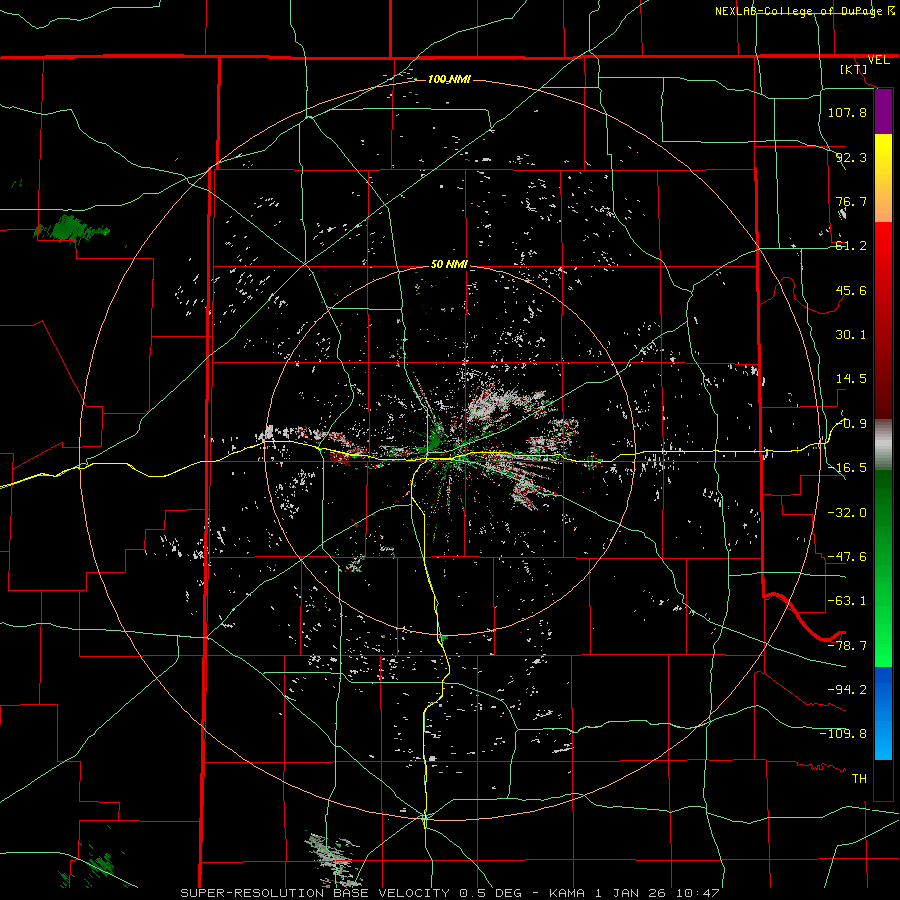Pick the purple segment of velocity scale
This screenshot has height=900, width=900.
click(x=883, y=112)
